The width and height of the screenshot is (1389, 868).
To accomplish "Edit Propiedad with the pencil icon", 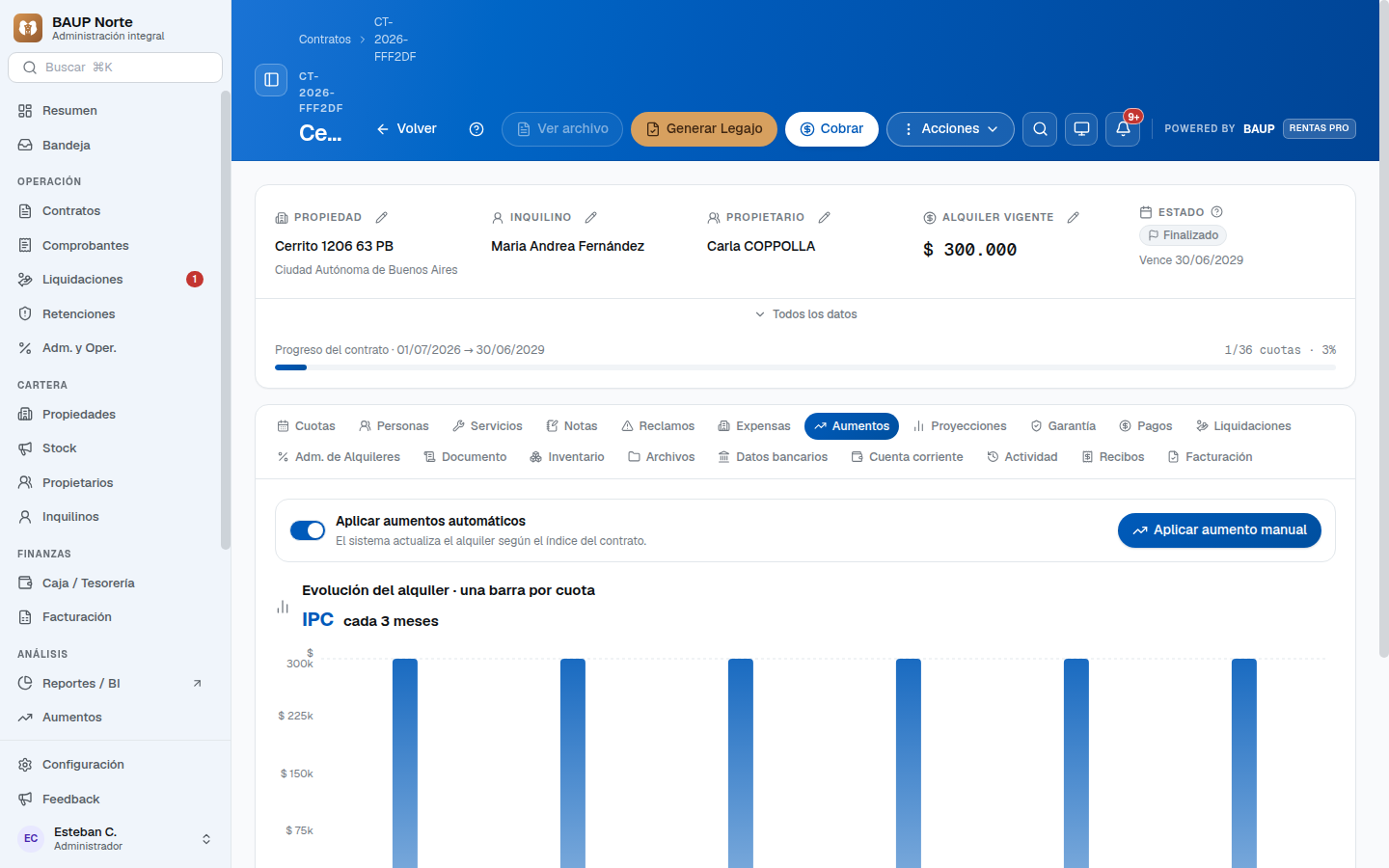I will tap(381, 218).
